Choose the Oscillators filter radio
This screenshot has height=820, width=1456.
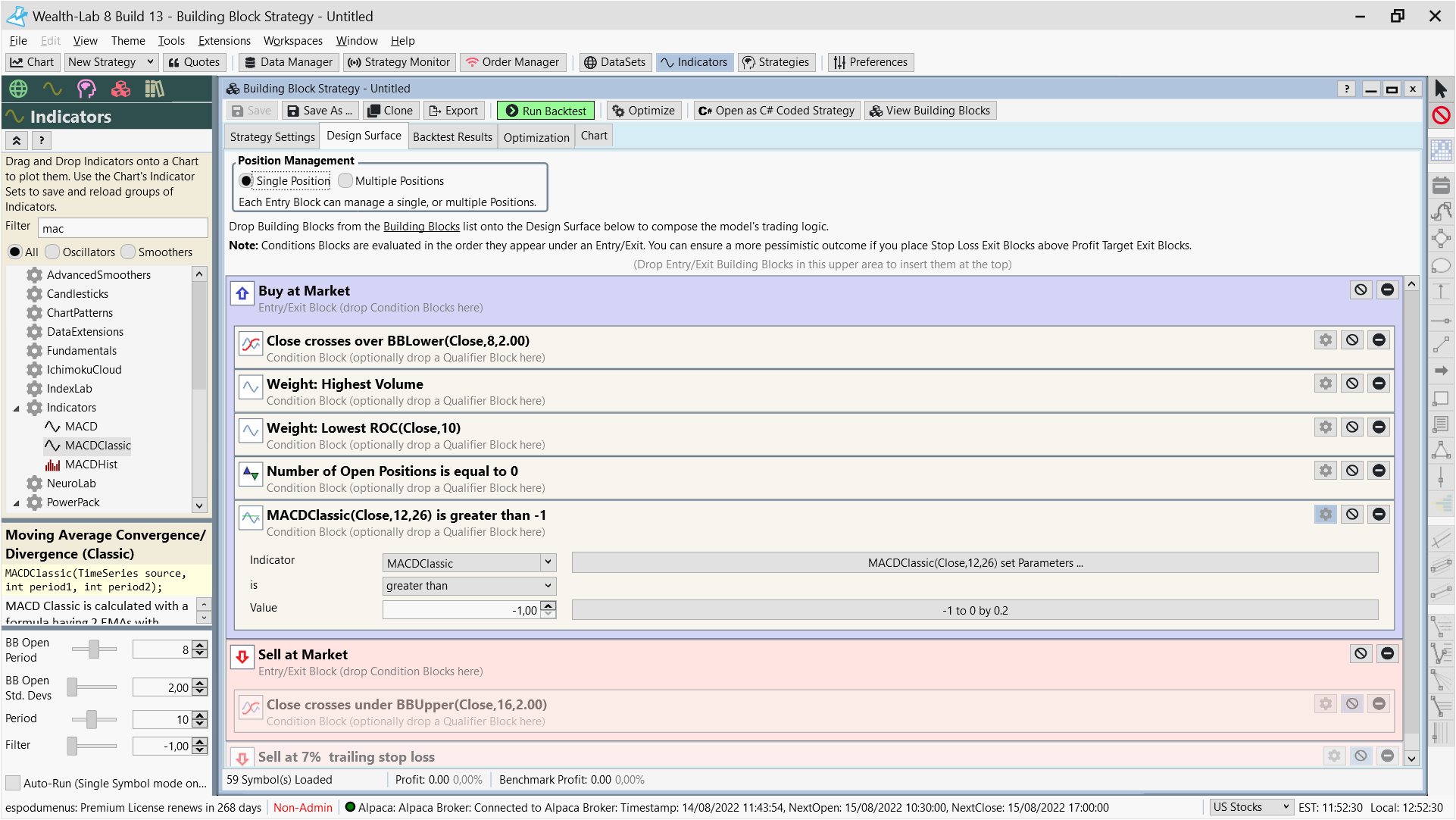coord(52,252)
